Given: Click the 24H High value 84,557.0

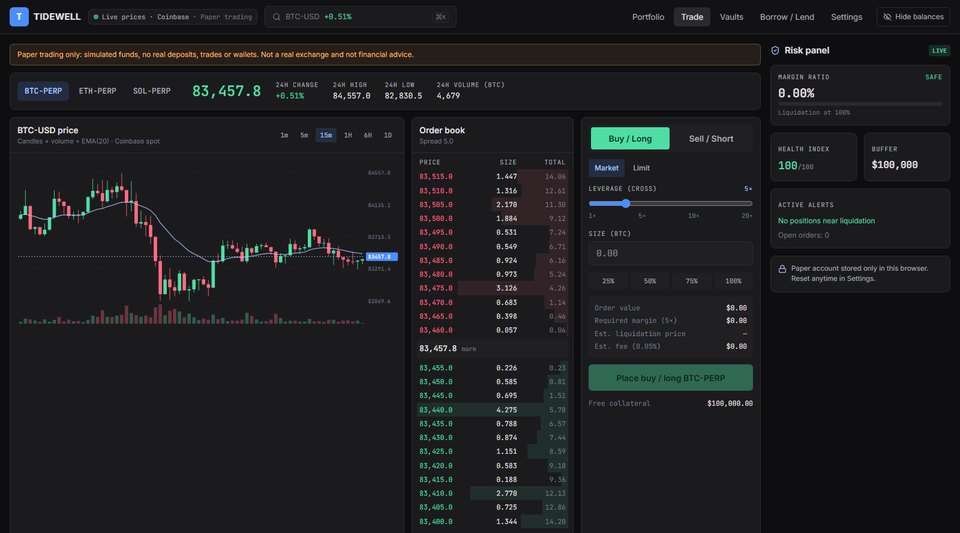Looking at the screenshot, I should pyautogui.click(x=351, y=96).
